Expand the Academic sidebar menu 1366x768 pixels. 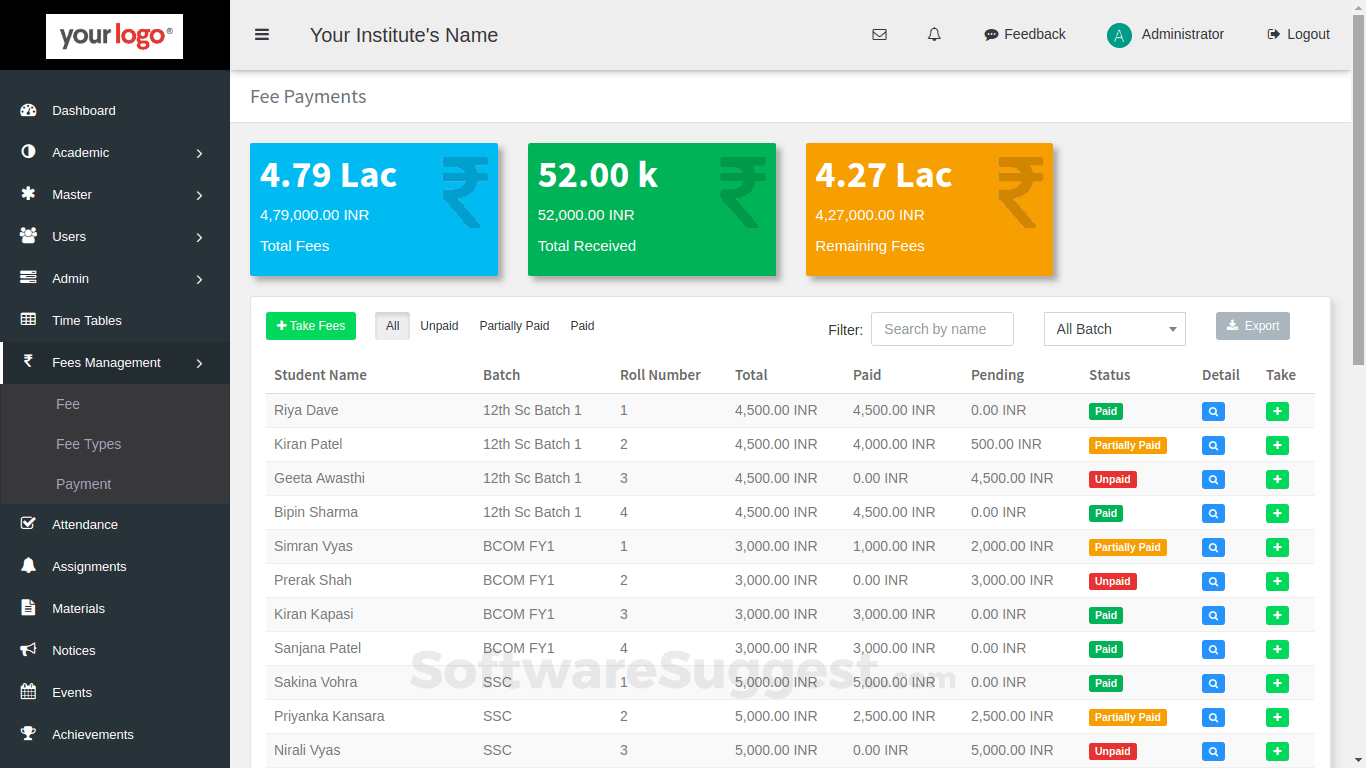[x=78, y=152]
